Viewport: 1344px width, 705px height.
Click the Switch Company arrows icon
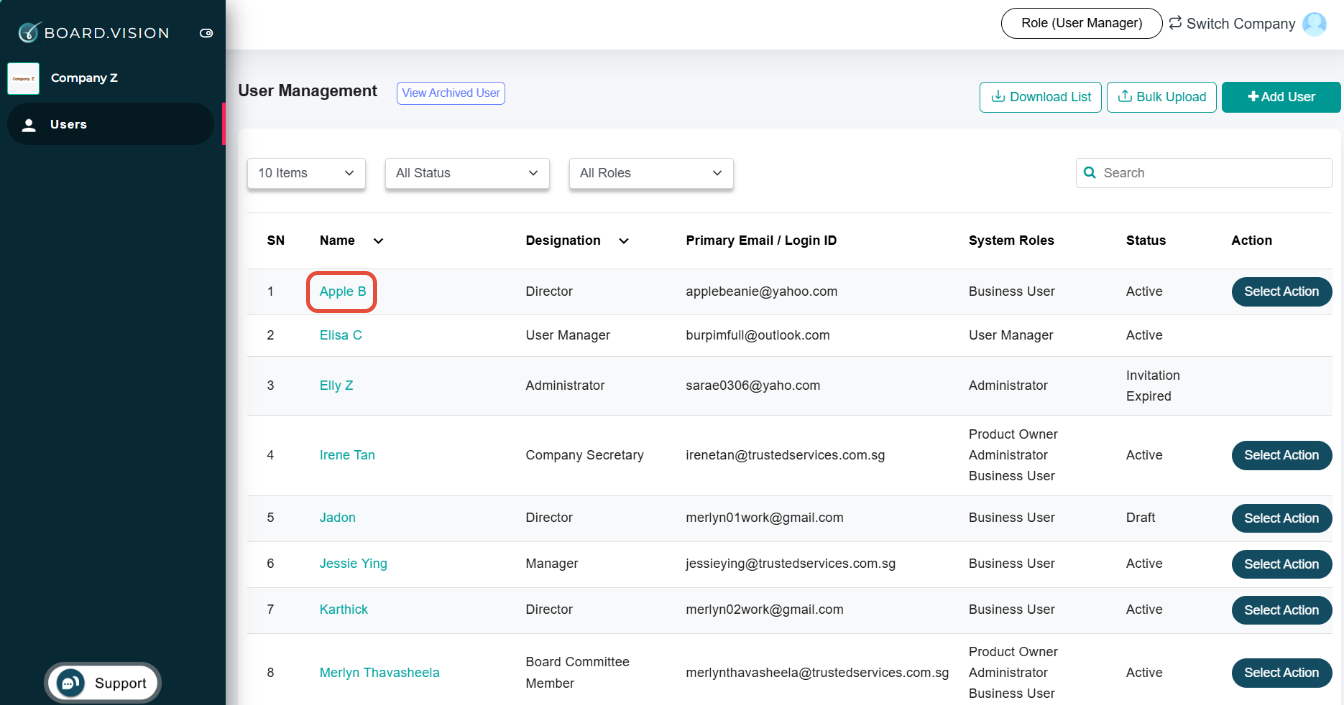[1175, 22]
